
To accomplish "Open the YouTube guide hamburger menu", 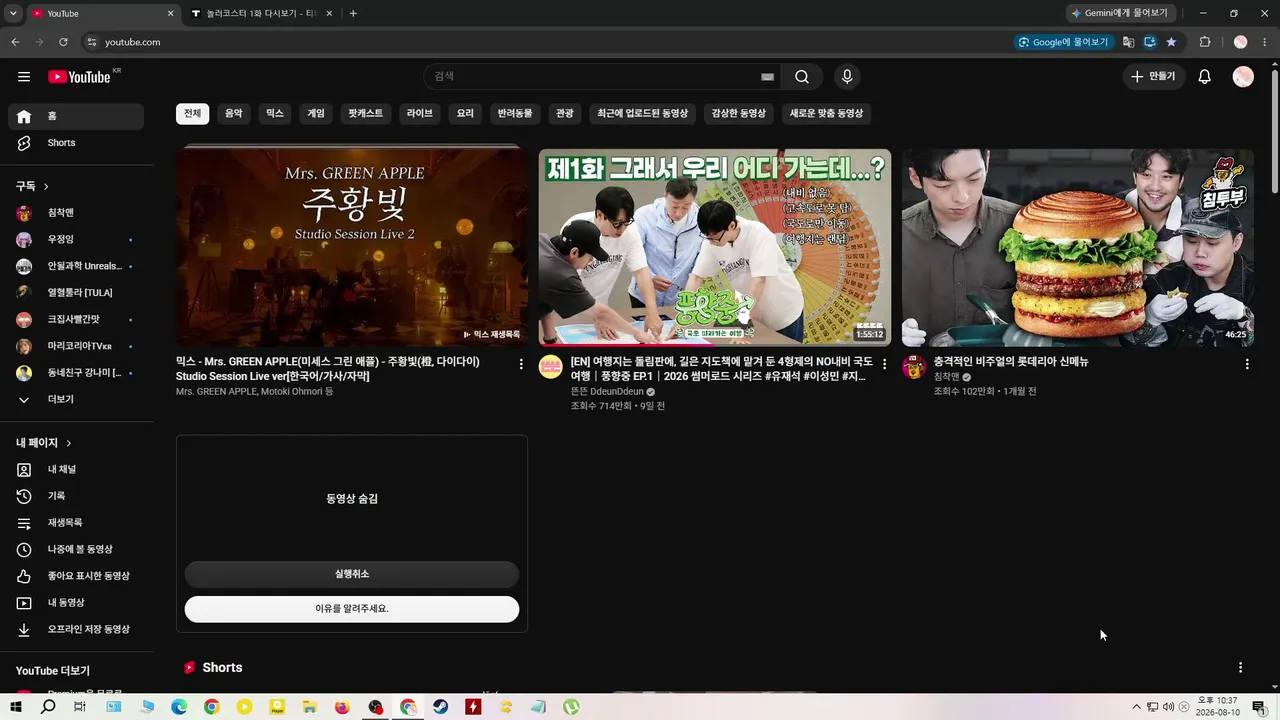I will [24, 77].
